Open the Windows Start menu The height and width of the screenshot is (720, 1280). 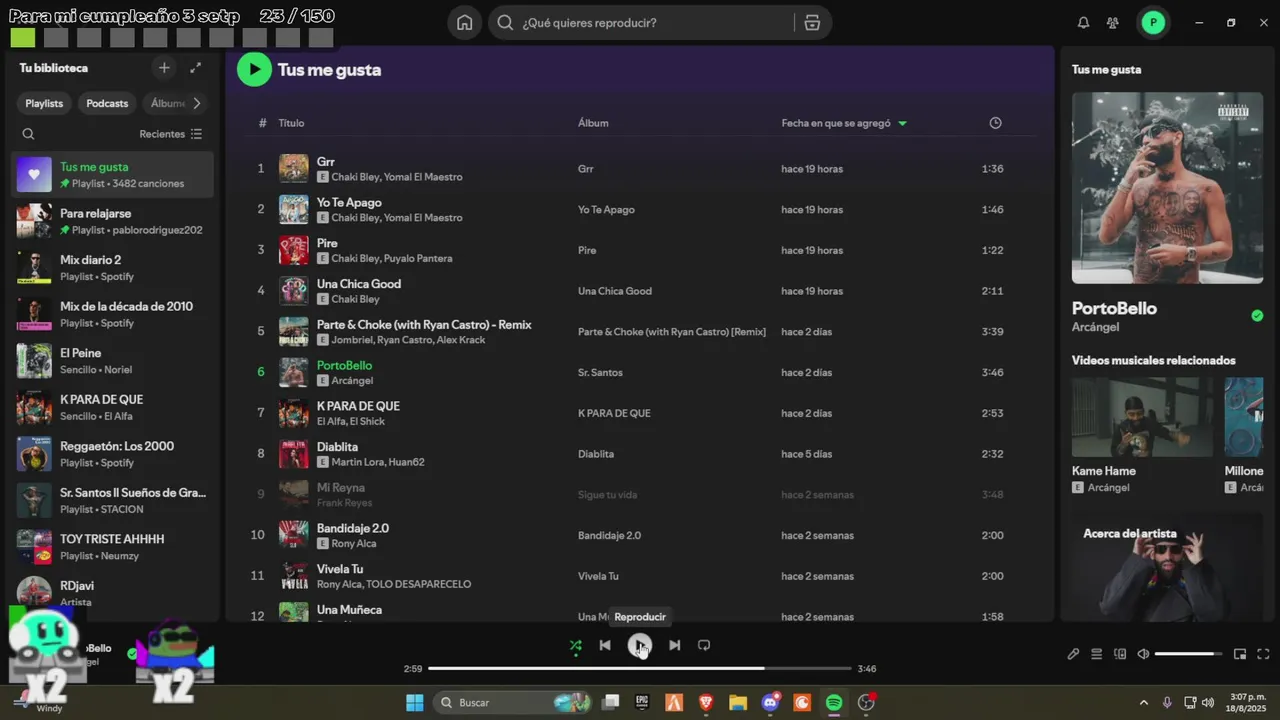[x=414, y=702]
